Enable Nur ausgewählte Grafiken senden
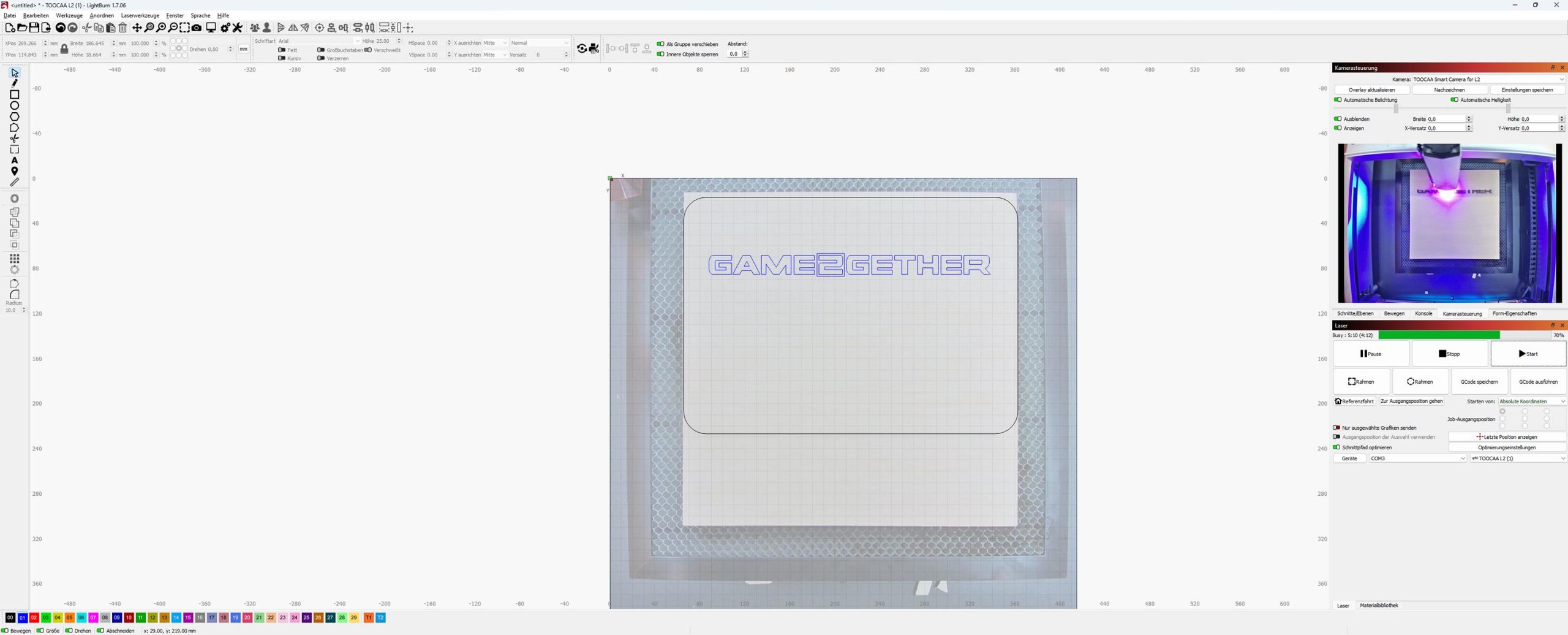1568x635 pixels. [1336, 428]
